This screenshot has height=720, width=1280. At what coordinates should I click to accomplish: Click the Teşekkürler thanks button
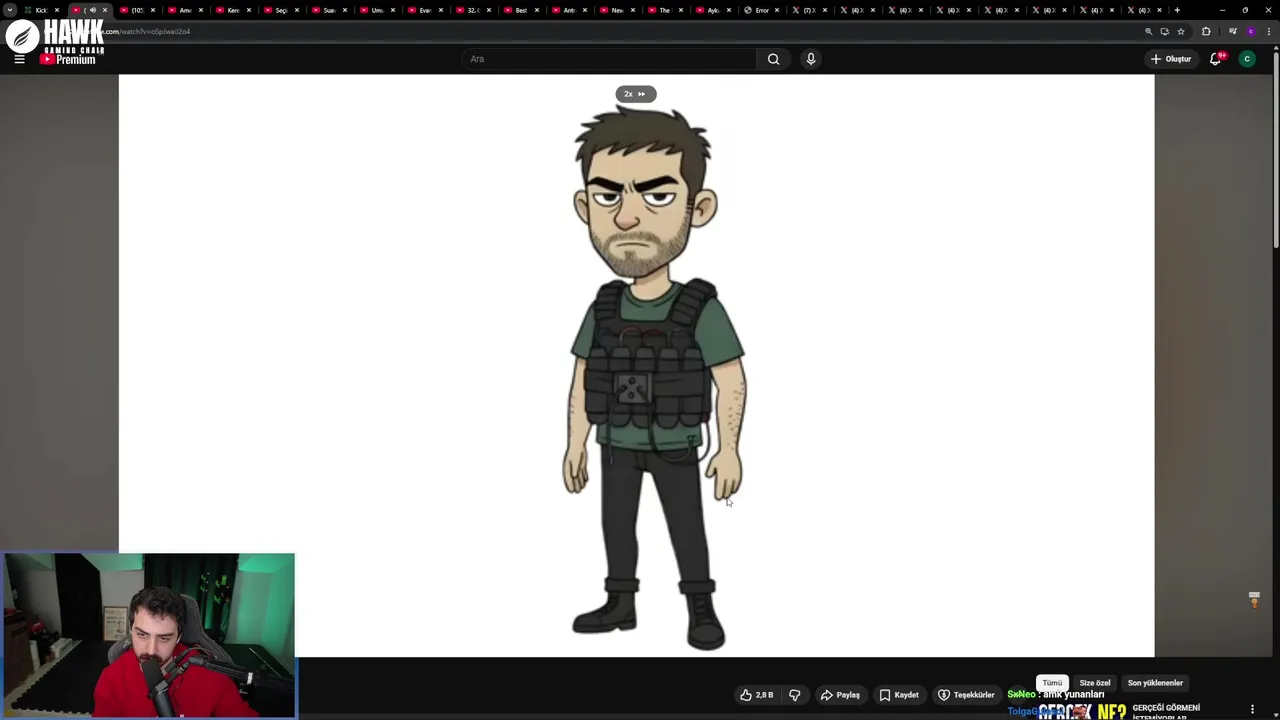coord(966,695)
